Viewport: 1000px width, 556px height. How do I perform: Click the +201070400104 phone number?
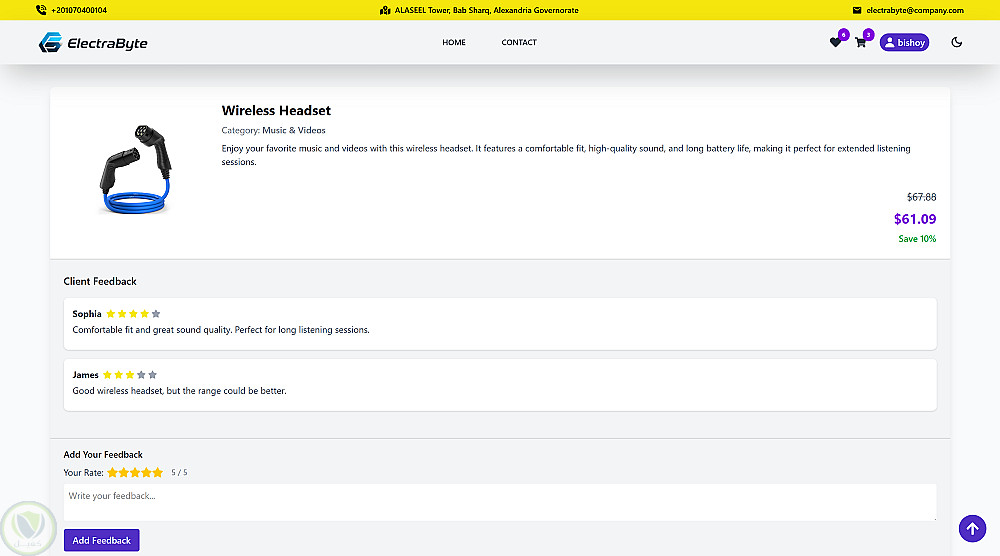79,10
